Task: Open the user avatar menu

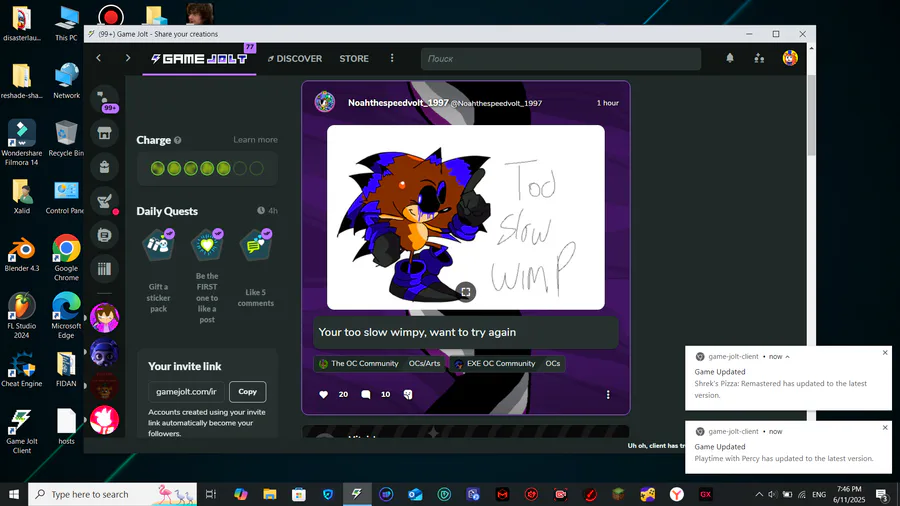Action: 790,58
